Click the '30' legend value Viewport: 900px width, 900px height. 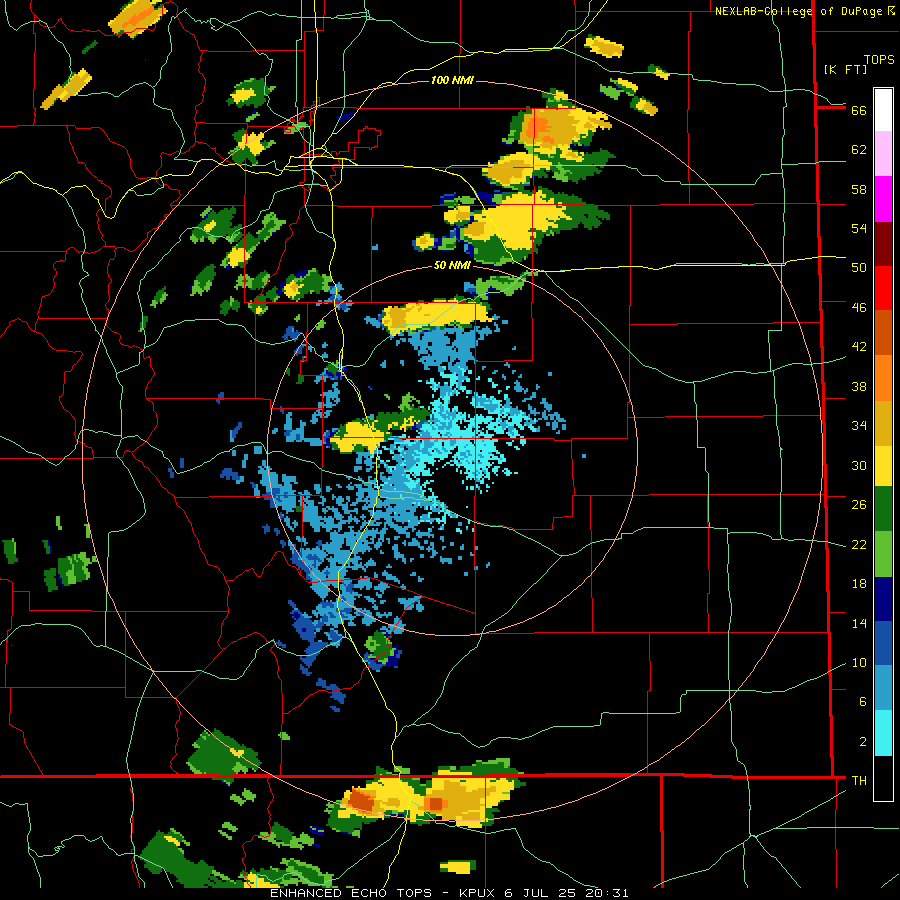(859, 465)
